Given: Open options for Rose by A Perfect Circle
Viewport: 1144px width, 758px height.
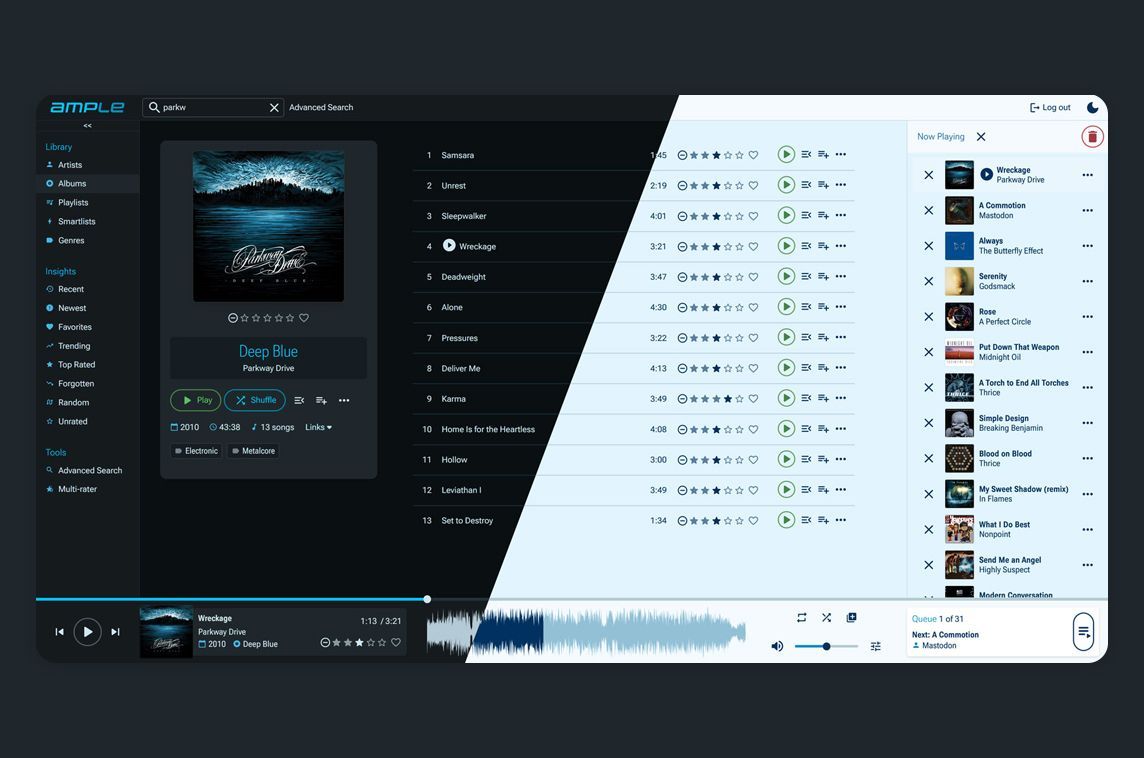Looking at the screenshot, I should [x=1088, y=317].
